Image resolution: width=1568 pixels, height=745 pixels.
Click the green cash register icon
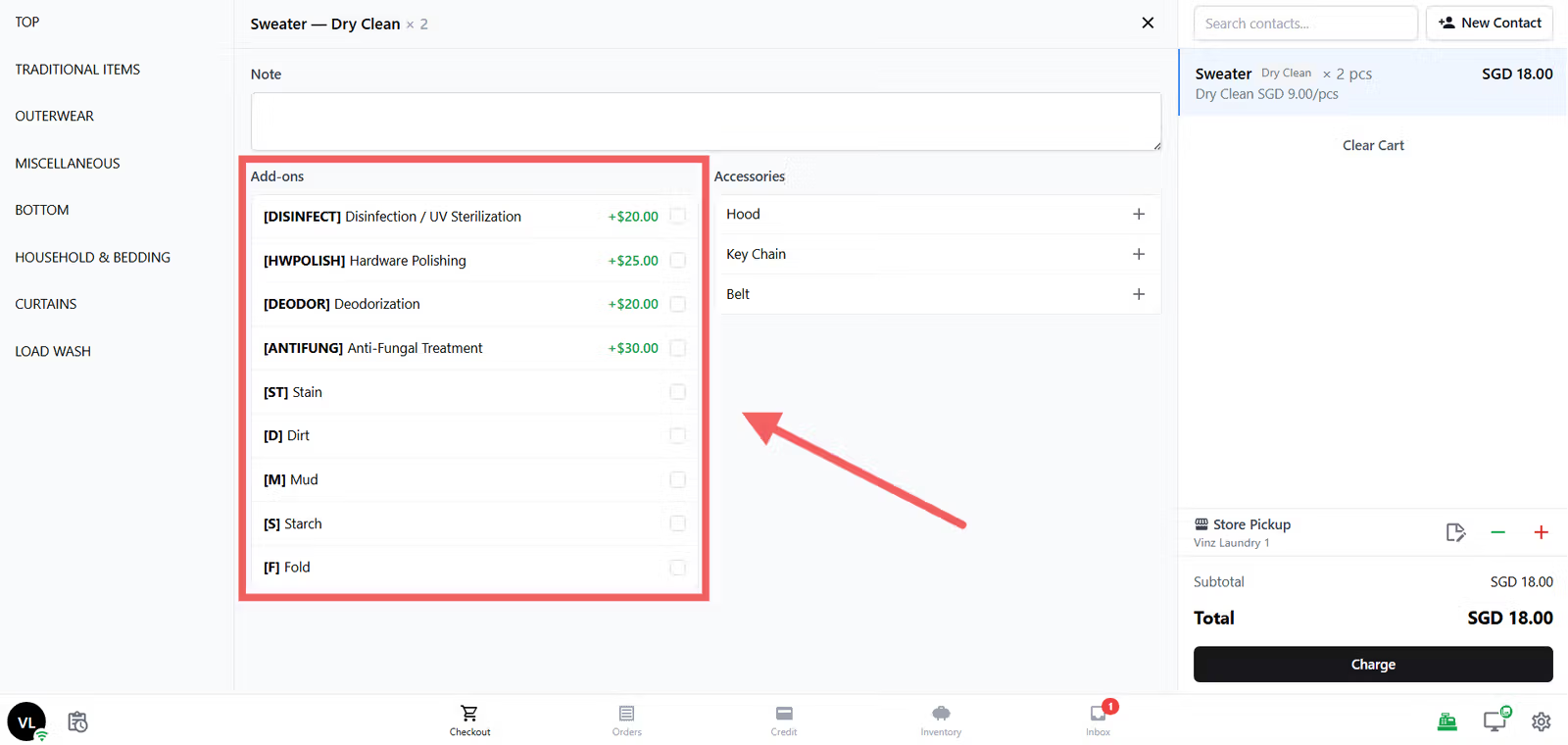point(1447,721)
